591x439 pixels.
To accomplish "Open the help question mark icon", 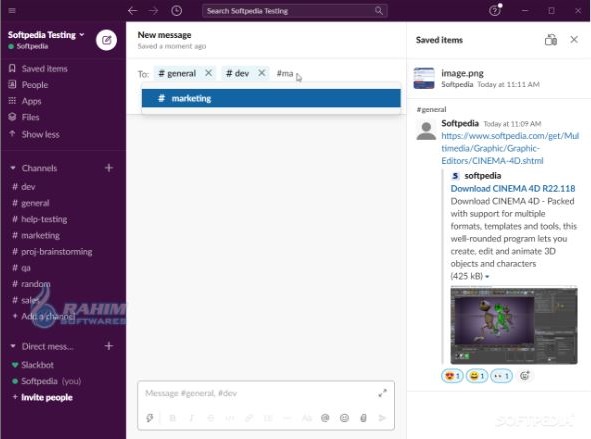I will (495, 11).
